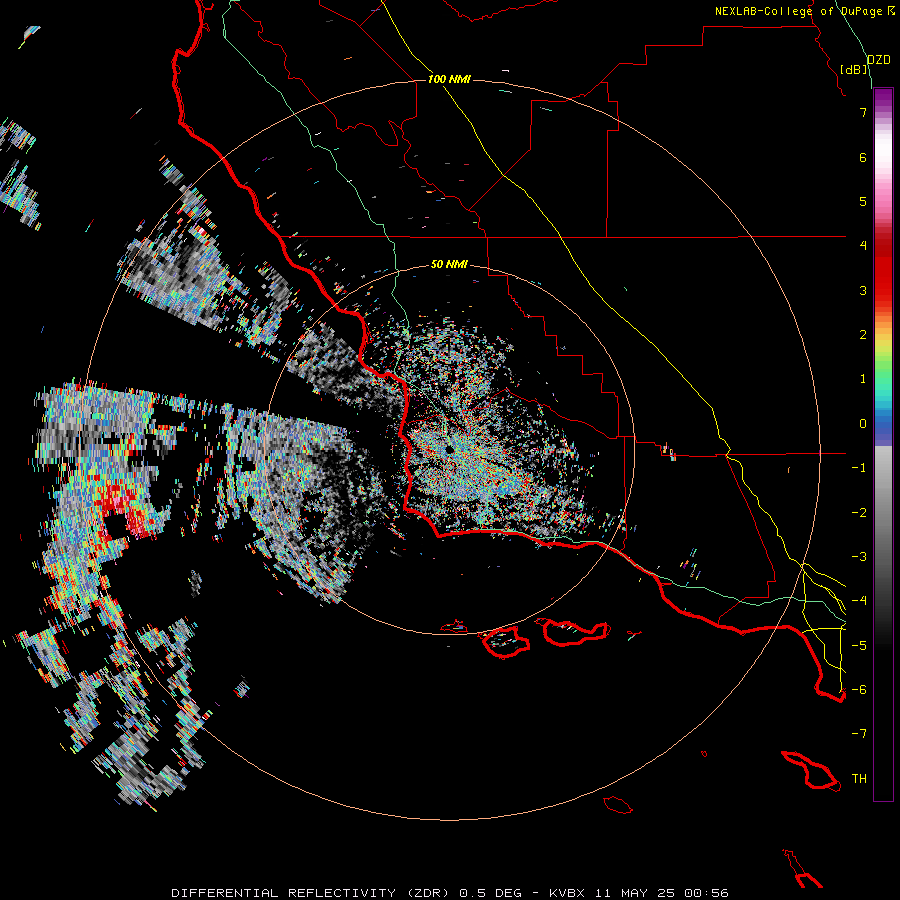This screenshot has width=900, height=900.
Task: Select the 100 NMI range ring label
Action: (449, 79)
